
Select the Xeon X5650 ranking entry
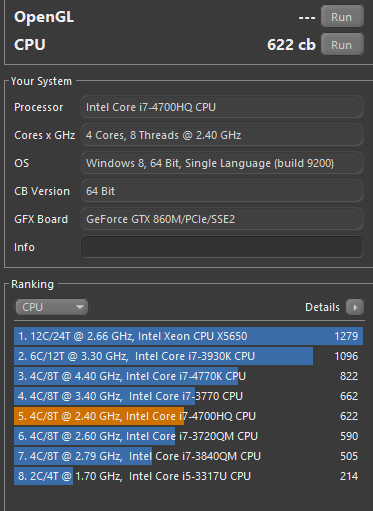click(x=188, y=336)
